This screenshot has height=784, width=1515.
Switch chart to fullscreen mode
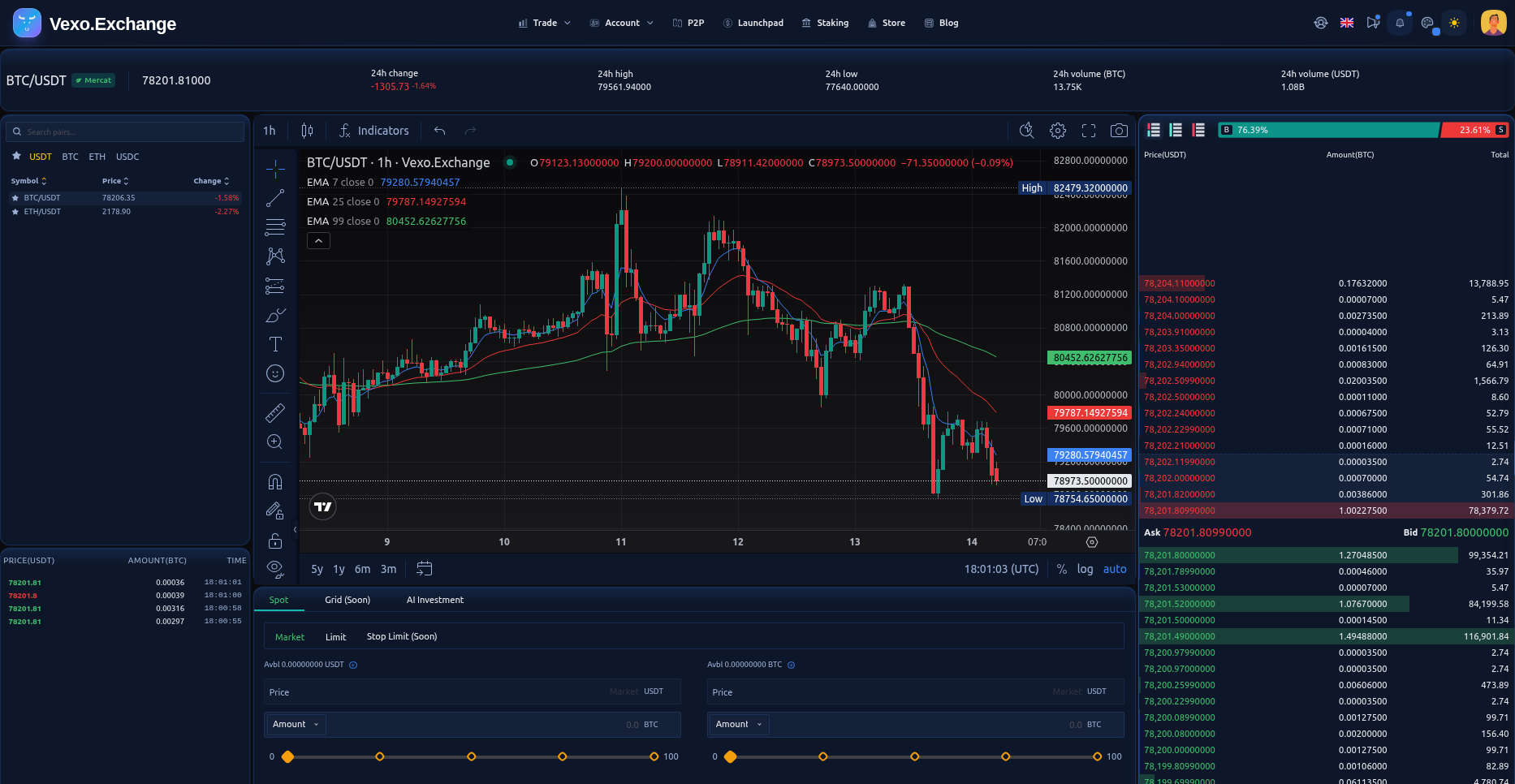1089,131
